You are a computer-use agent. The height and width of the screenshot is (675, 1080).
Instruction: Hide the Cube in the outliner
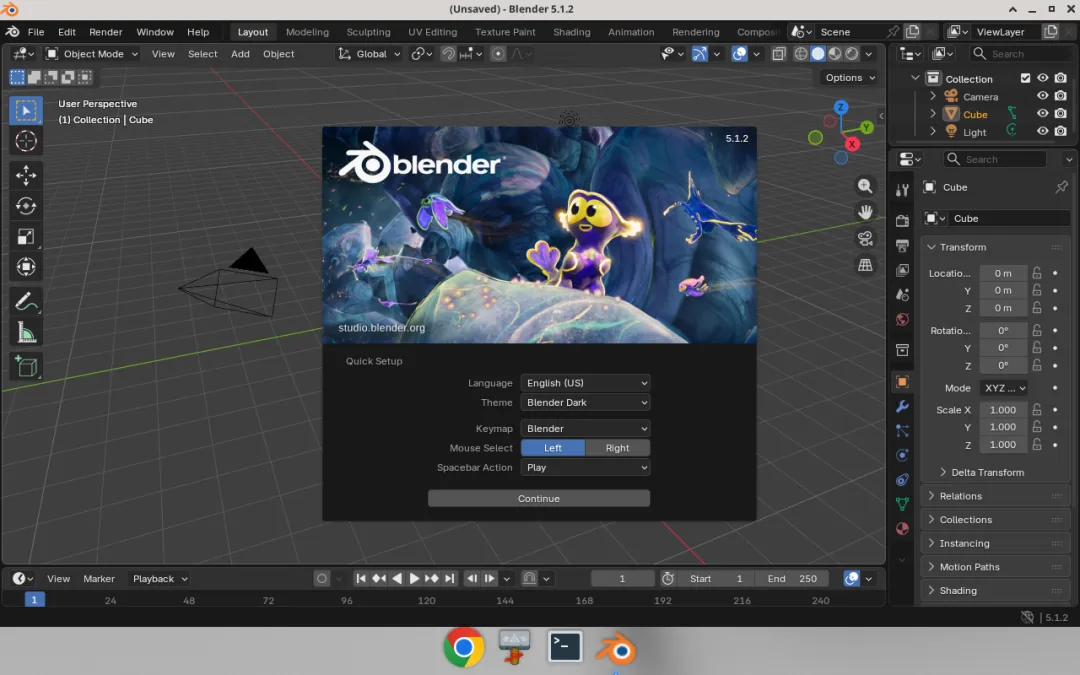(1043, 114)
